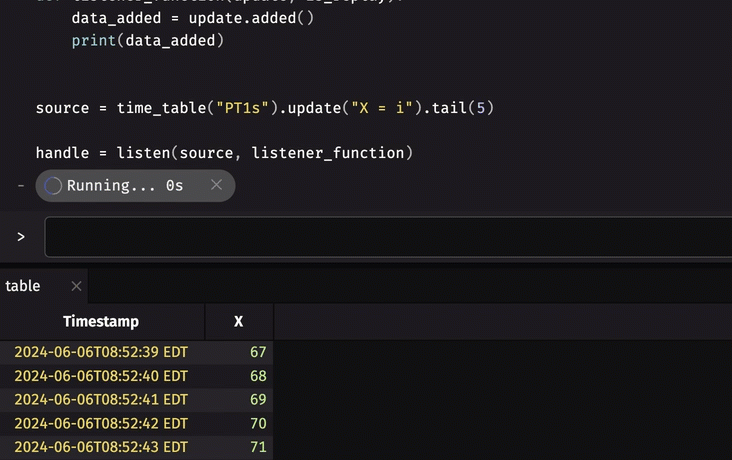Switch to the table tab
This screenshot has height=460, width=732.
point(24,287)
